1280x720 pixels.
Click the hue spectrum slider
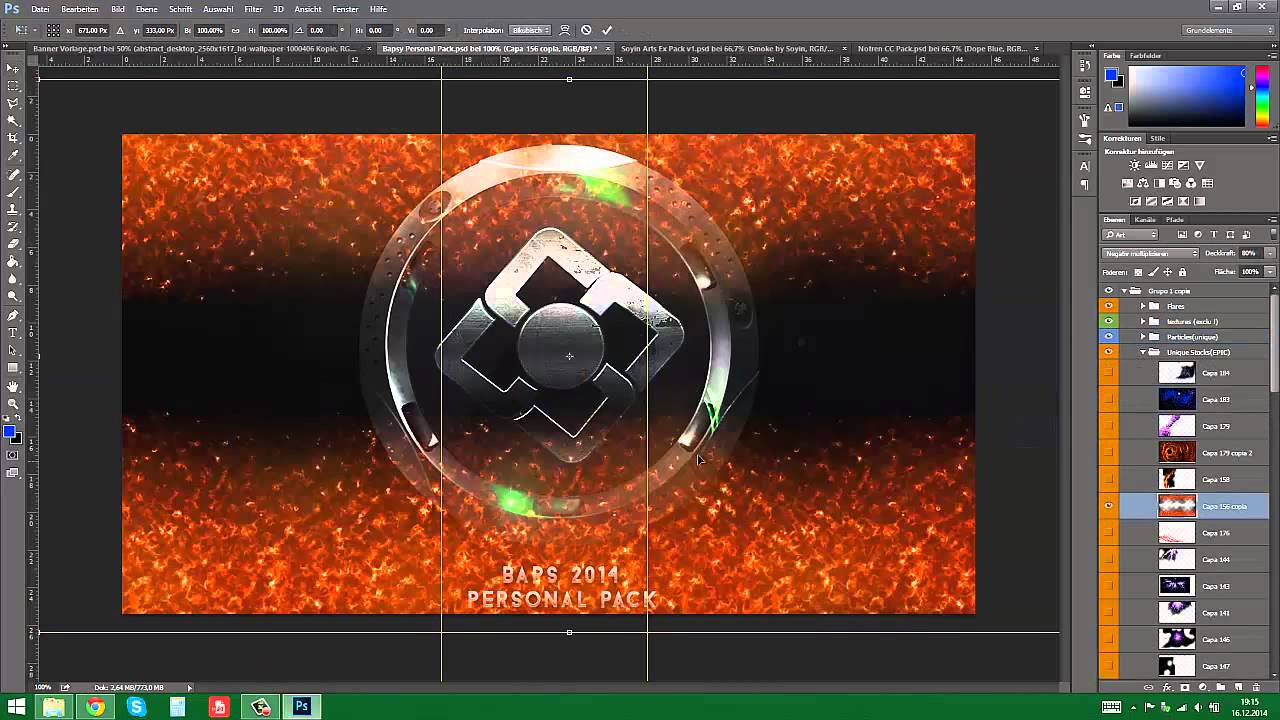(x=1262, y=97)
